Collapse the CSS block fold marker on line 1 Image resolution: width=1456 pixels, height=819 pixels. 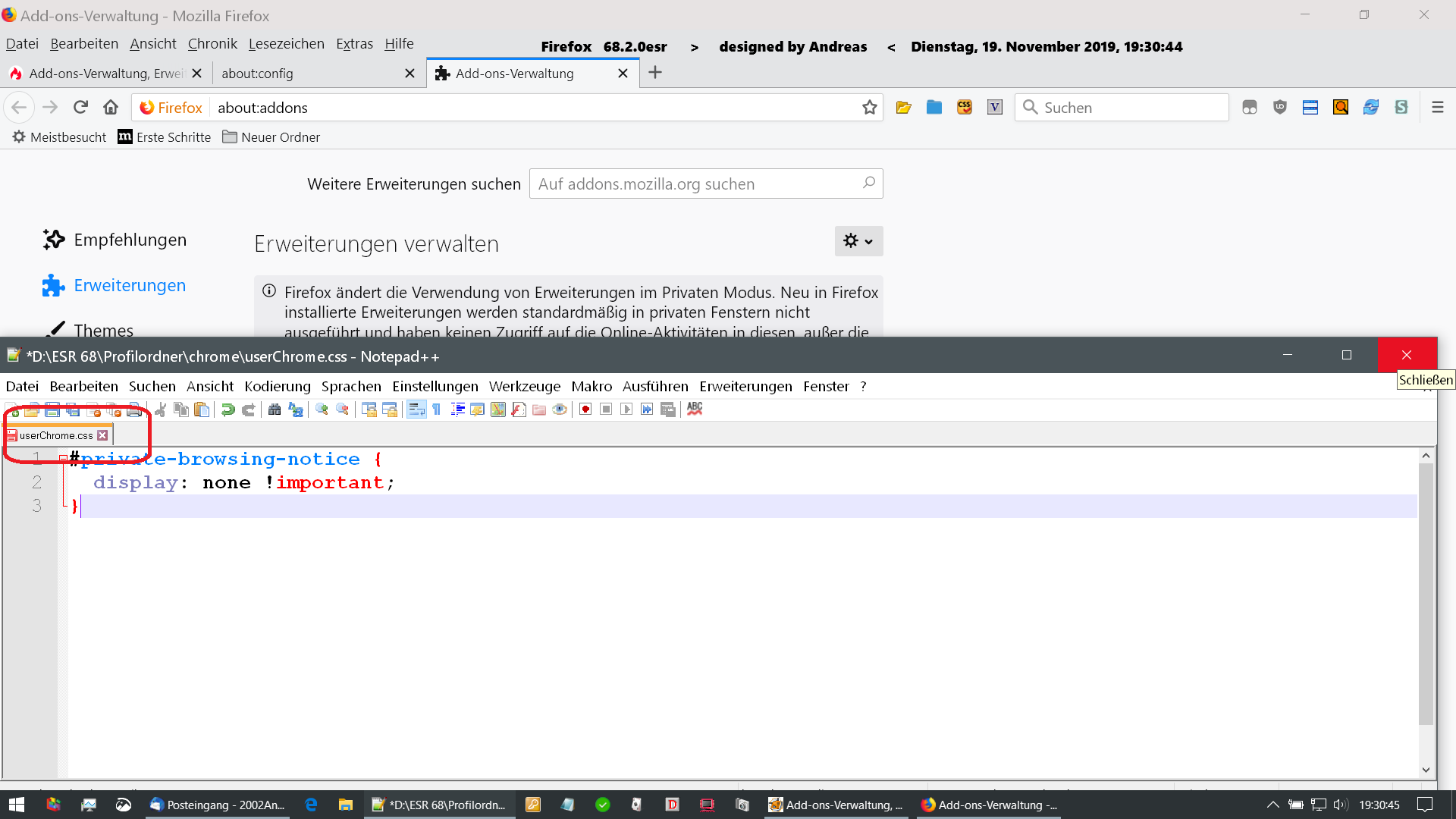click(63, 459)
